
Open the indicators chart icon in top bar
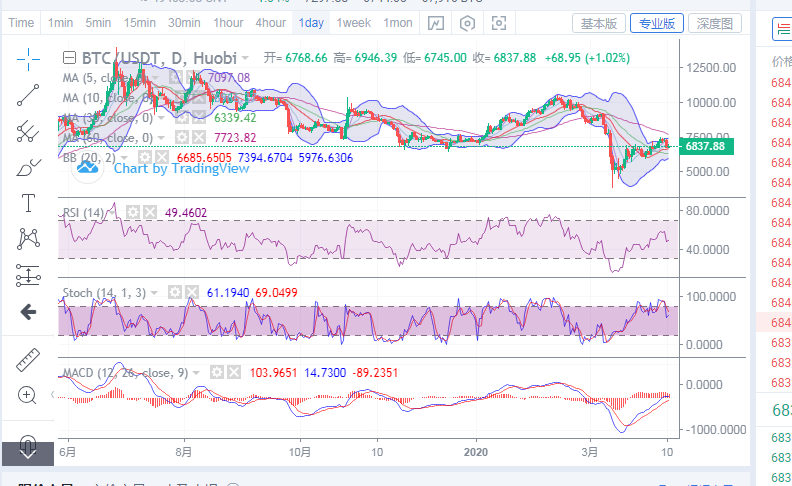436,23
